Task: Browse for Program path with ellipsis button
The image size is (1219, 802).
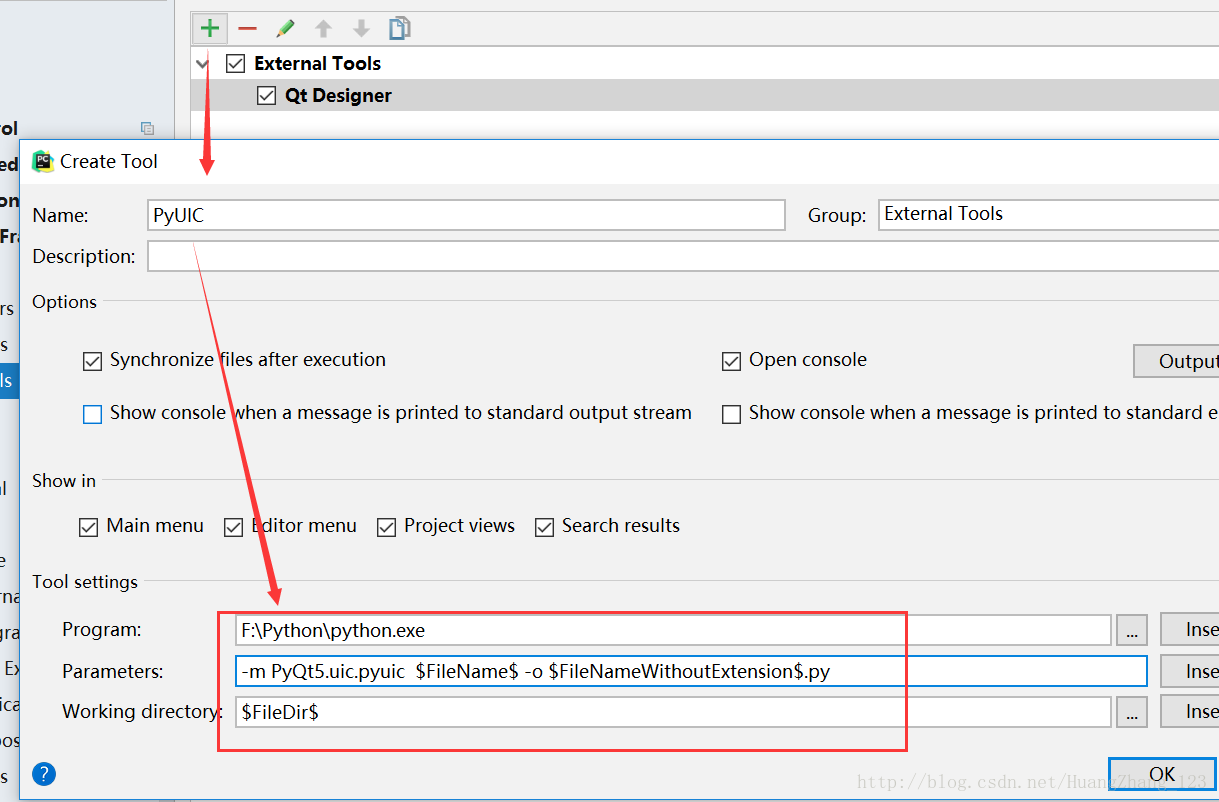Action: [x=1131, y=630]
